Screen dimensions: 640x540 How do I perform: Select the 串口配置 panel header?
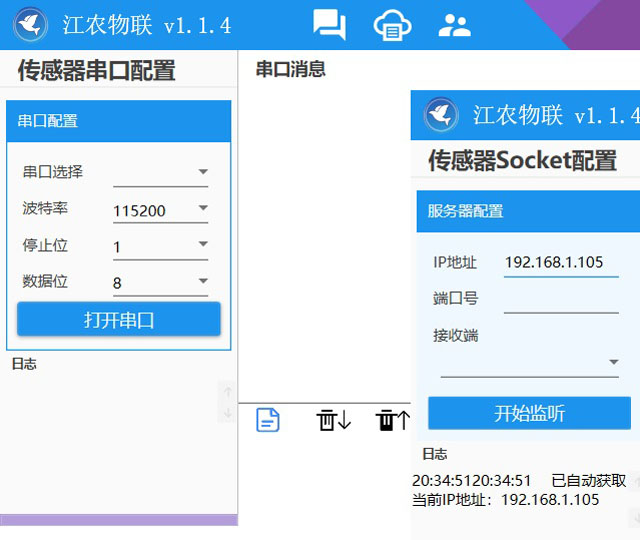click(x=119, y=121)
